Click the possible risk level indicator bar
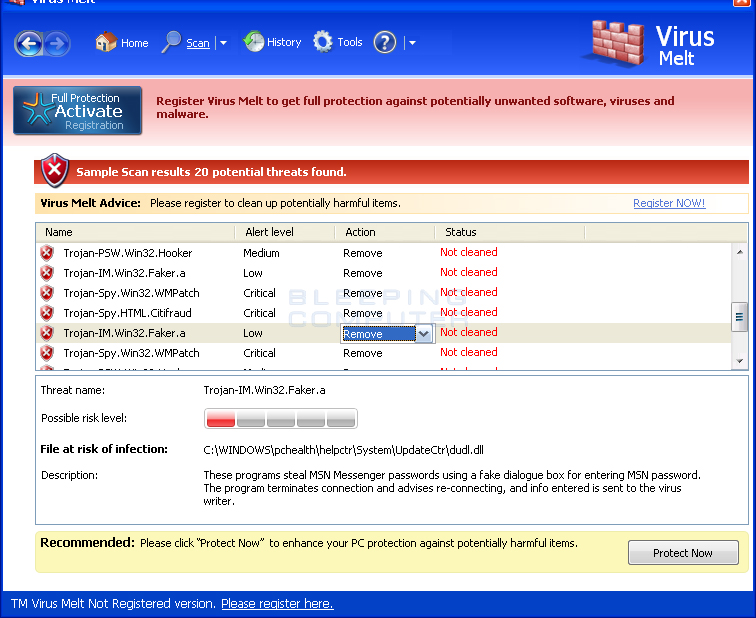Viewport: 756px width, 618px height. point(280,419)
